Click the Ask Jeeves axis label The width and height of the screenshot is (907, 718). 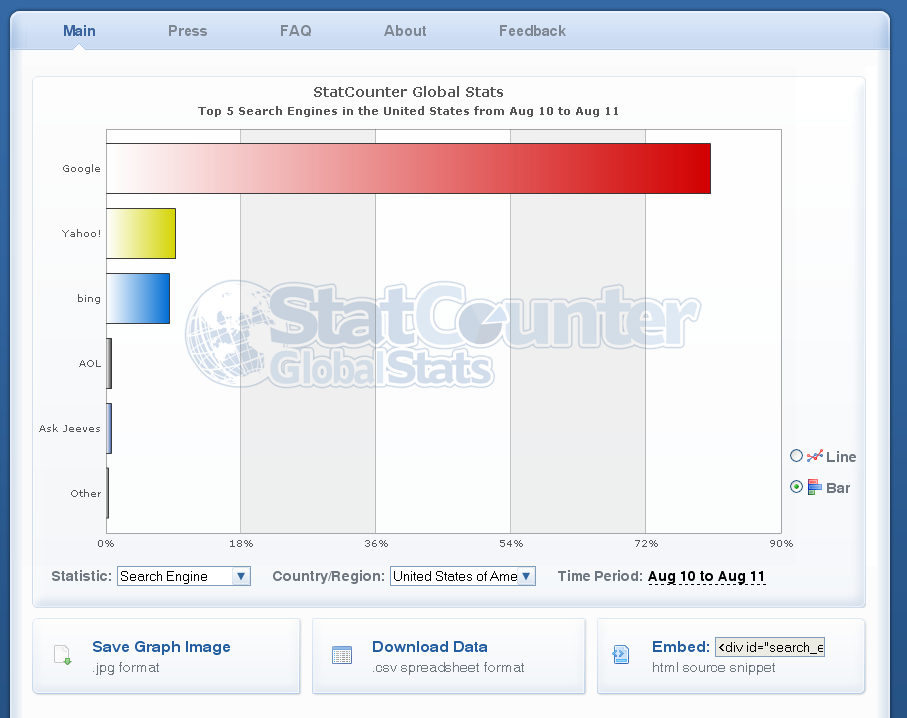[x=69, y=428]
